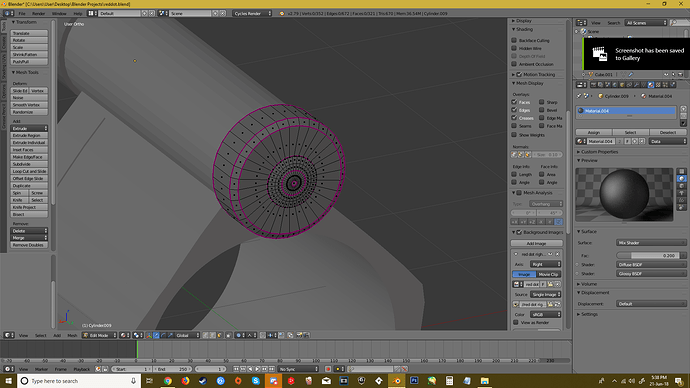
Task: Enable View as Render checkbox
Action: point(516,322)
